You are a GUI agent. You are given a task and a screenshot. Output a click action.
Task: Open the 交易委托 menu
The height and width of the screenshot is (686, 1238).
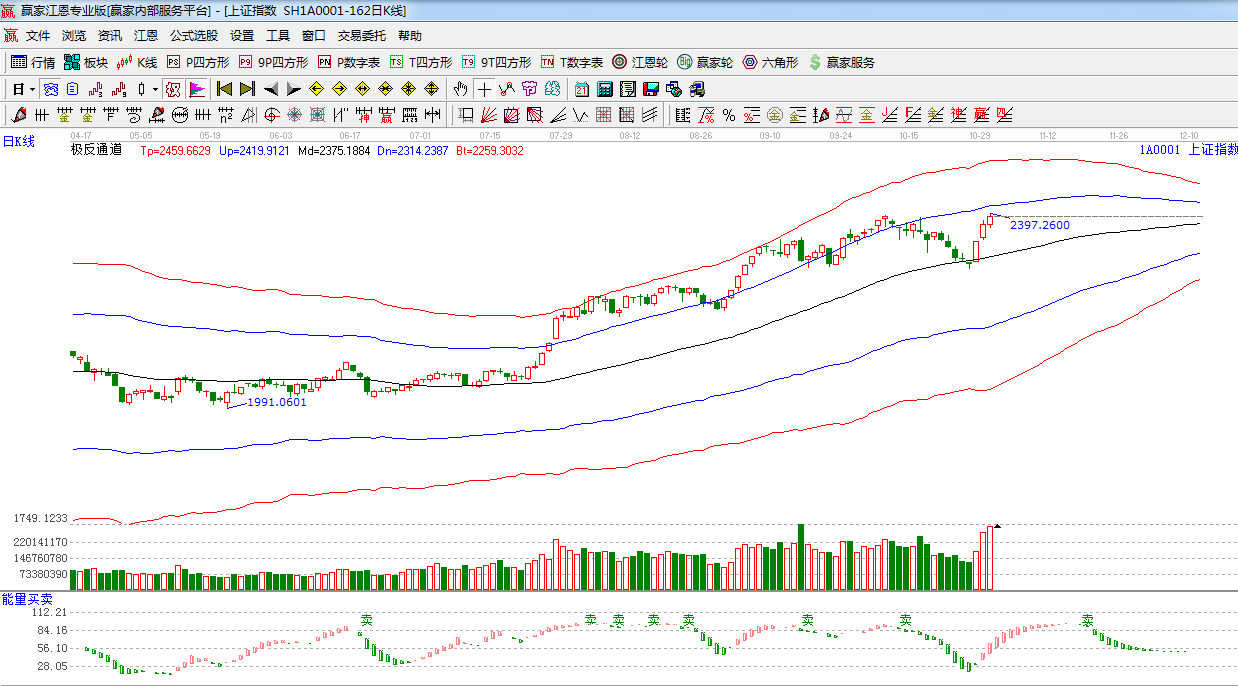[361, 35]
